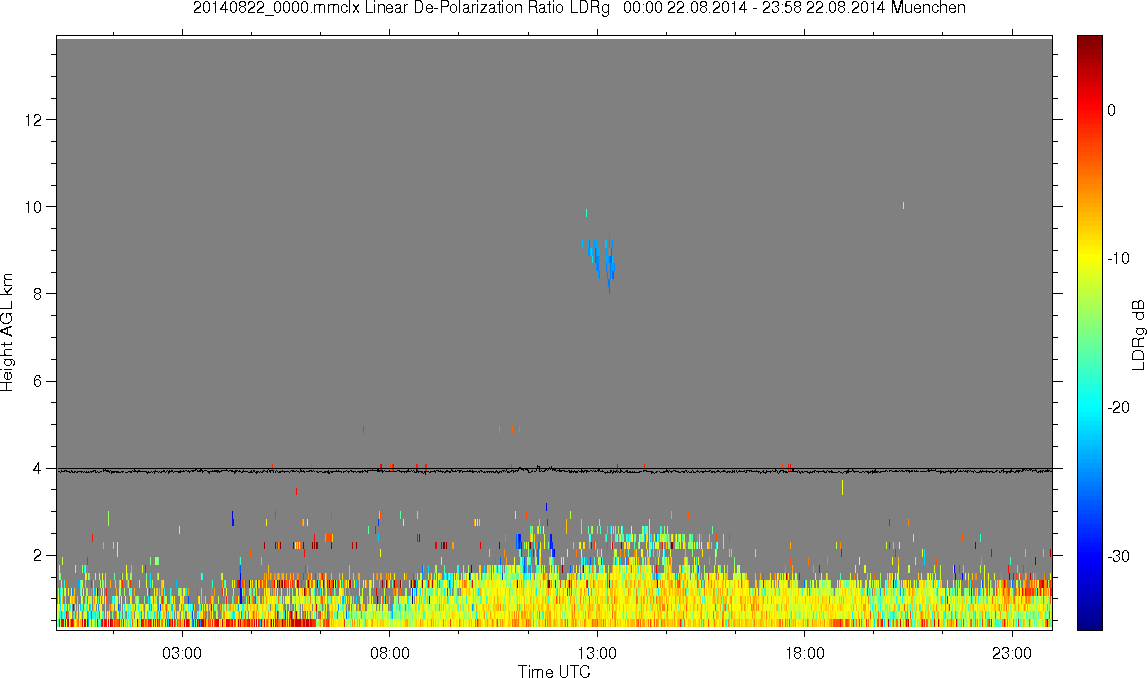Click the 2 km height tick label

click(x=38, y=556)
